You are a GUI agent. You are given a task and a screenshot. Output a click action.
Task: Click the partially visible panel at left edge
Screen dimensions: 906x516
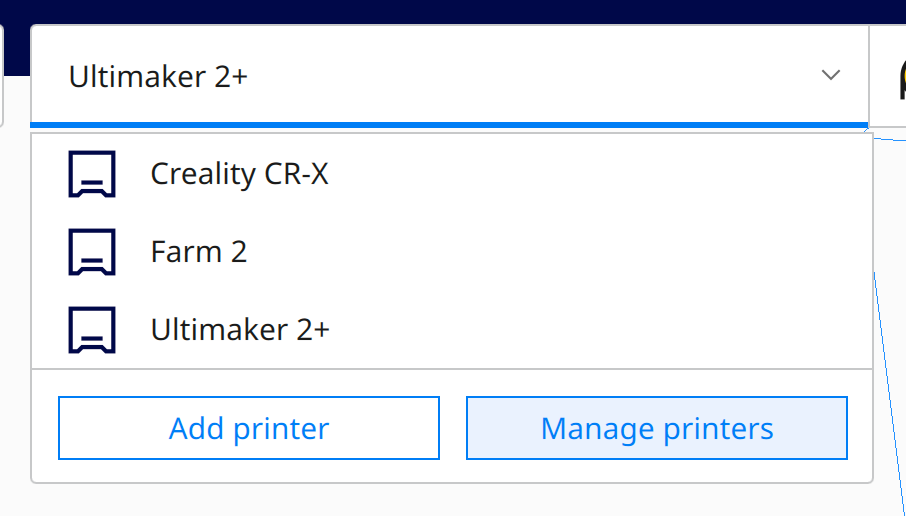pos(2,75)
